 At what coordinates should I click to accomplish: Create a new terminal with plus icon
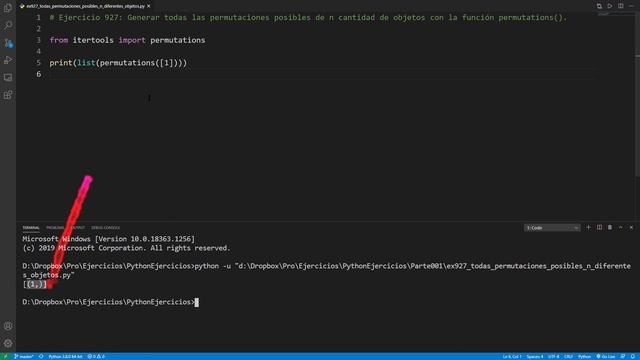click(x=589, y=227)
